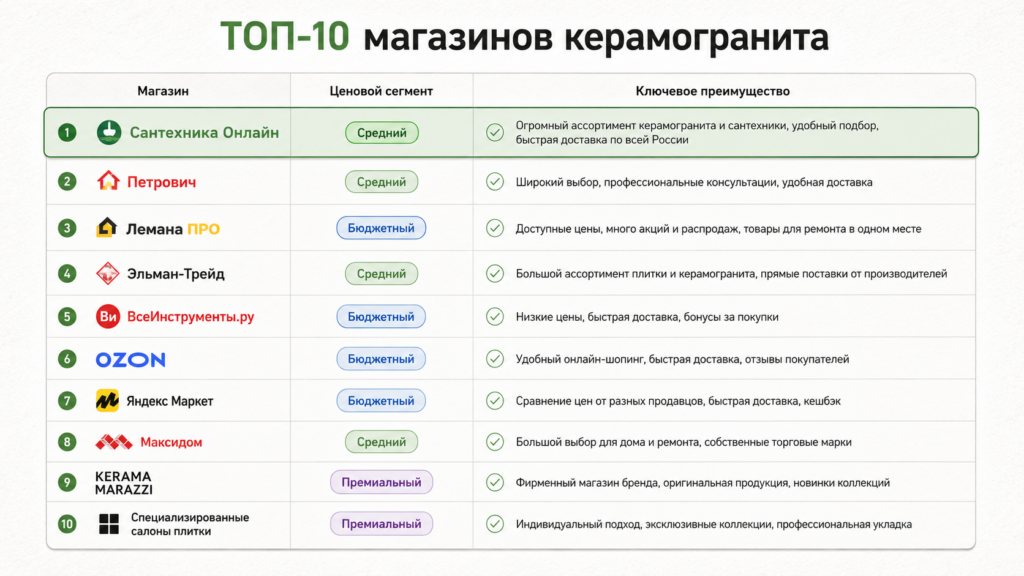Click rank number 4 badge
Viewport: 1024px width, 576px height.
[x=67, y=274]
